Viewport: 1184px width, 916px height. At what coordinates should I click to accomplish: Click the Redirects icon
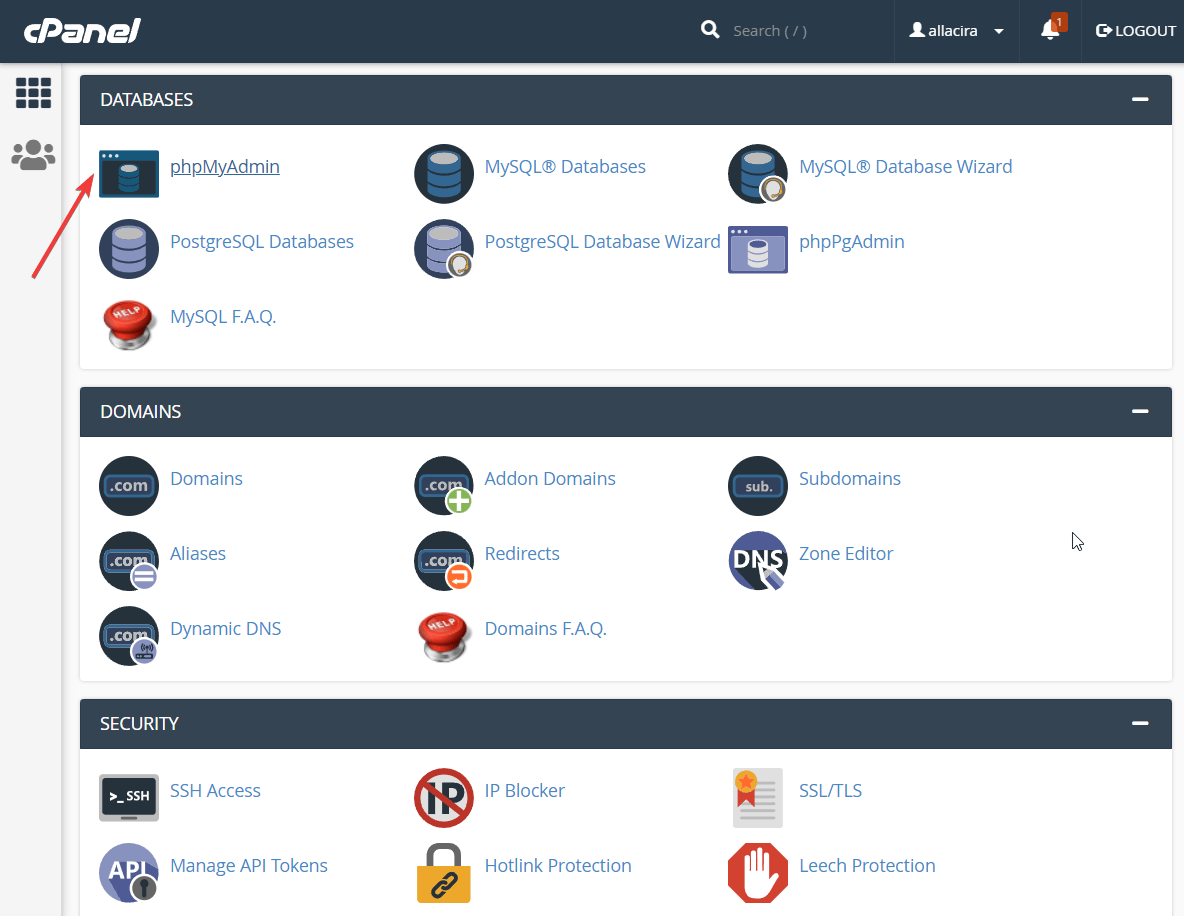444,561
